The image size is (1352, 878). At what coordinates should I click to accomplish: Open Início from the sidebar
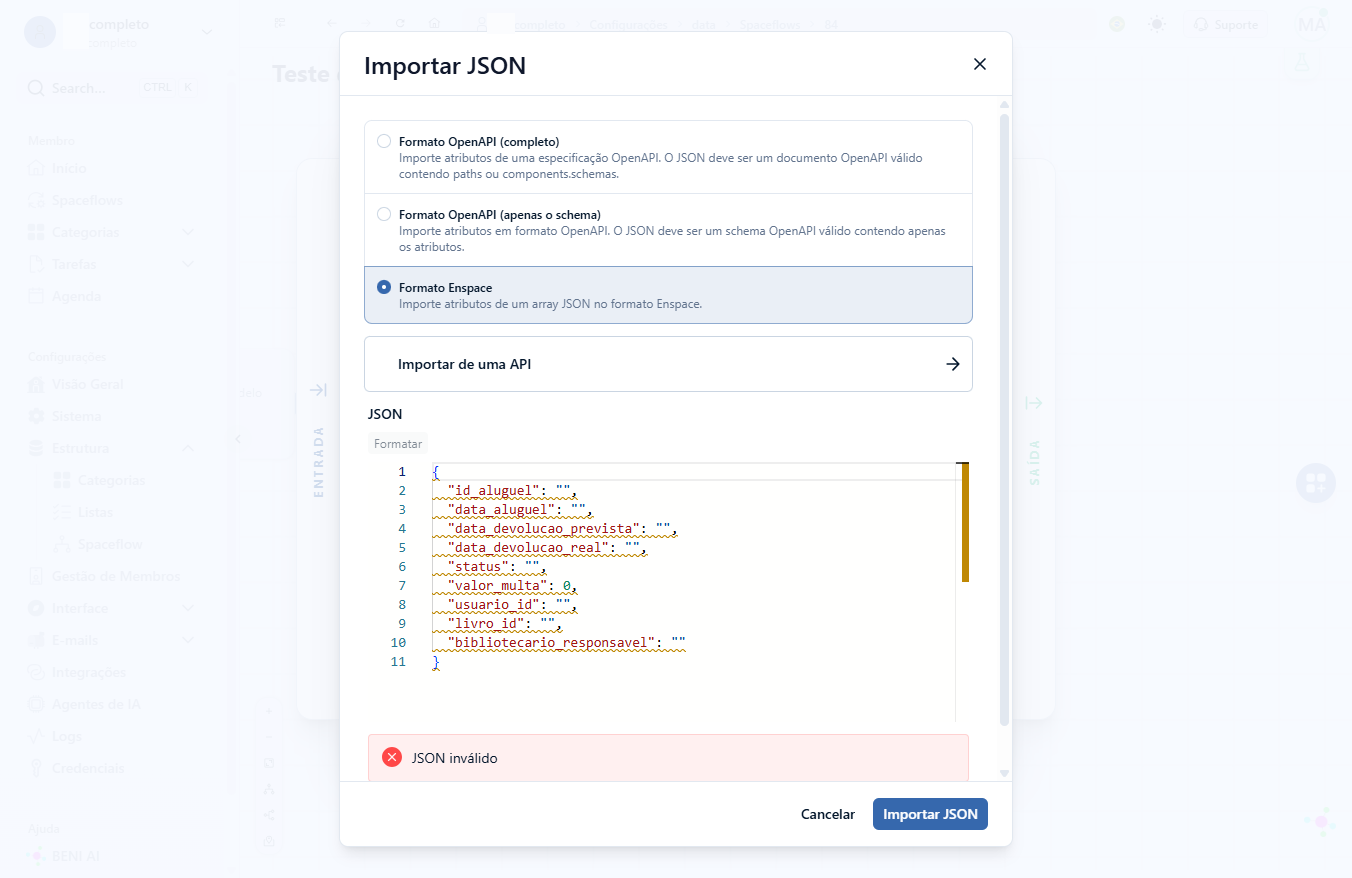(x=70, y=168)
